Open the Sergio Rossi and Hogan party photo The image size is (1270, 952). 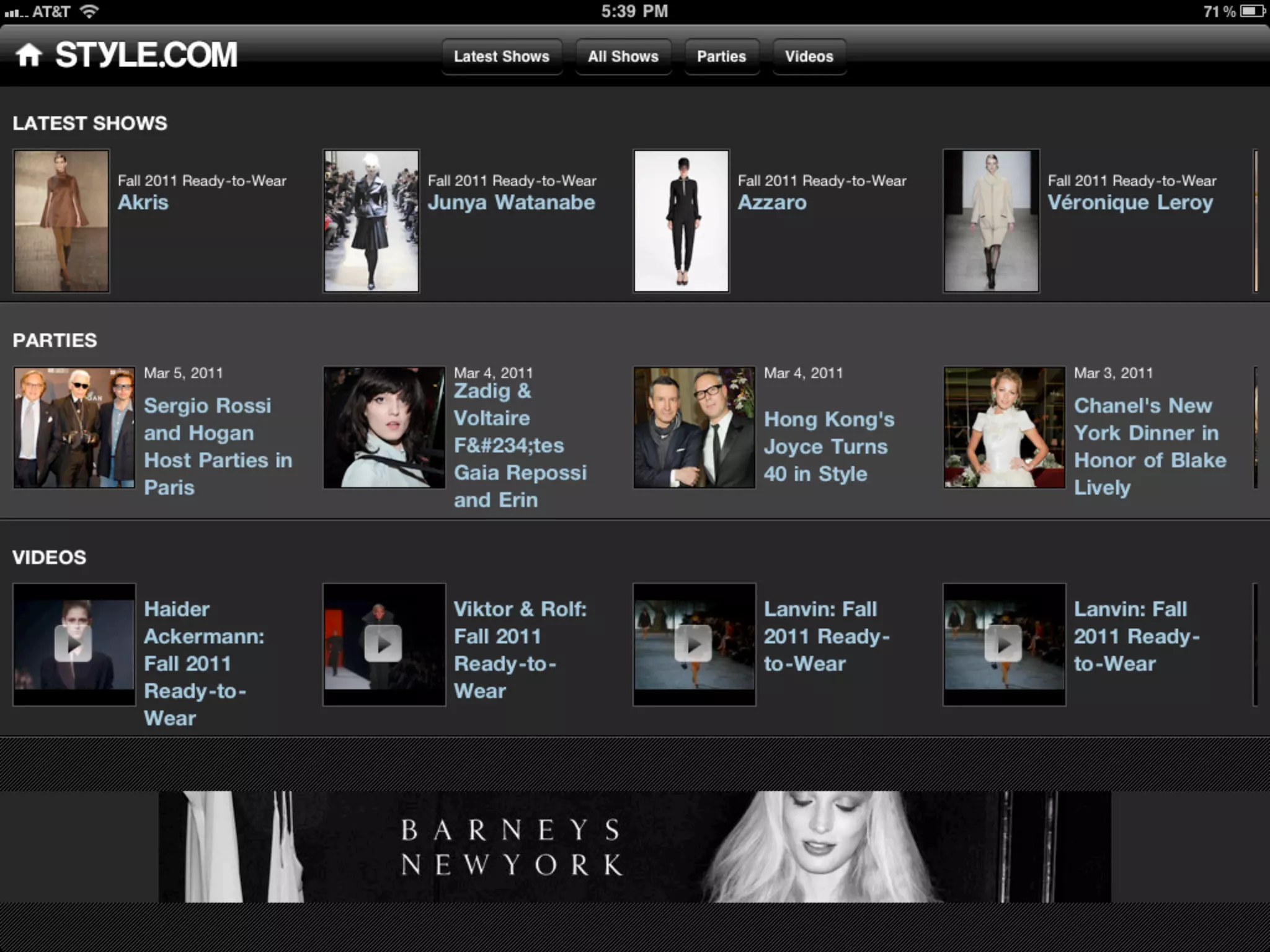(x=74, y=428)
